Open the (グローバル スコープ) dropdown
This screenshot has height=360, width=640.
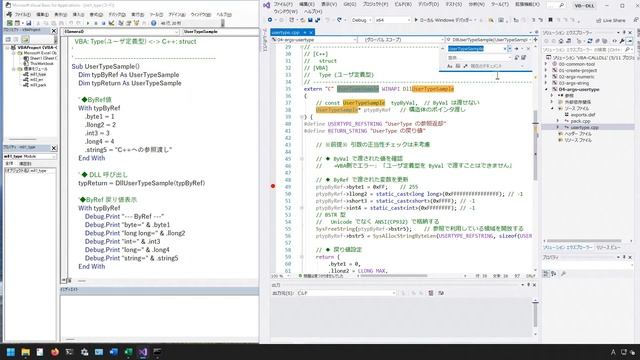click(x=401, y=40)
